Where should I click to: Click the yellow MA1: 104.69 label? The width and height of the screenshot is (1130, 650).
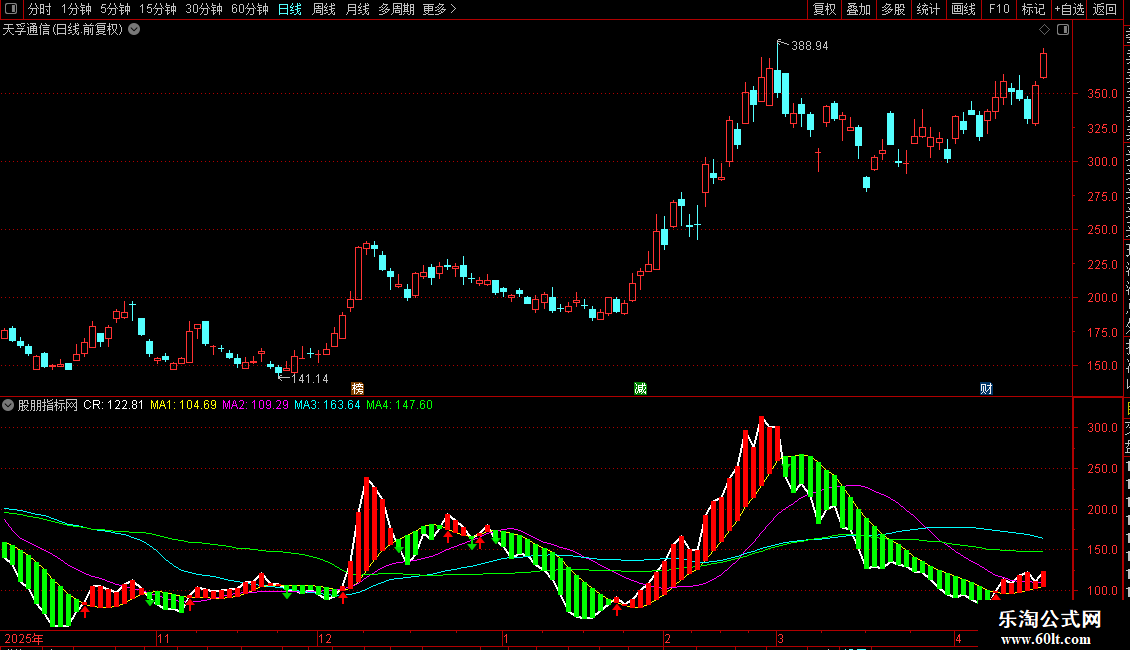click(x=183, y=405)
